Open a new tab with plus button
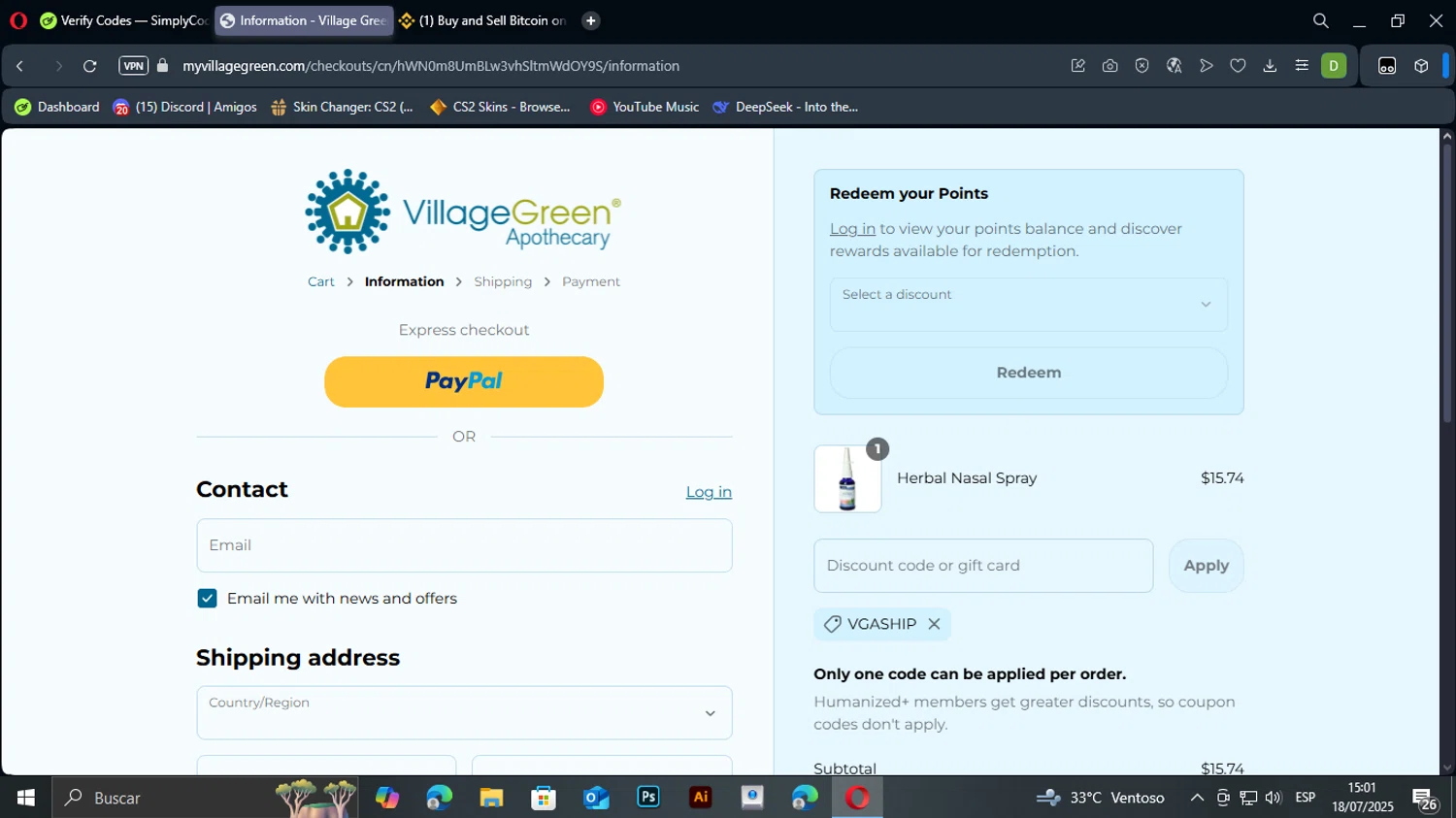The image size is (1456, 818). click(x=590, y=20)
